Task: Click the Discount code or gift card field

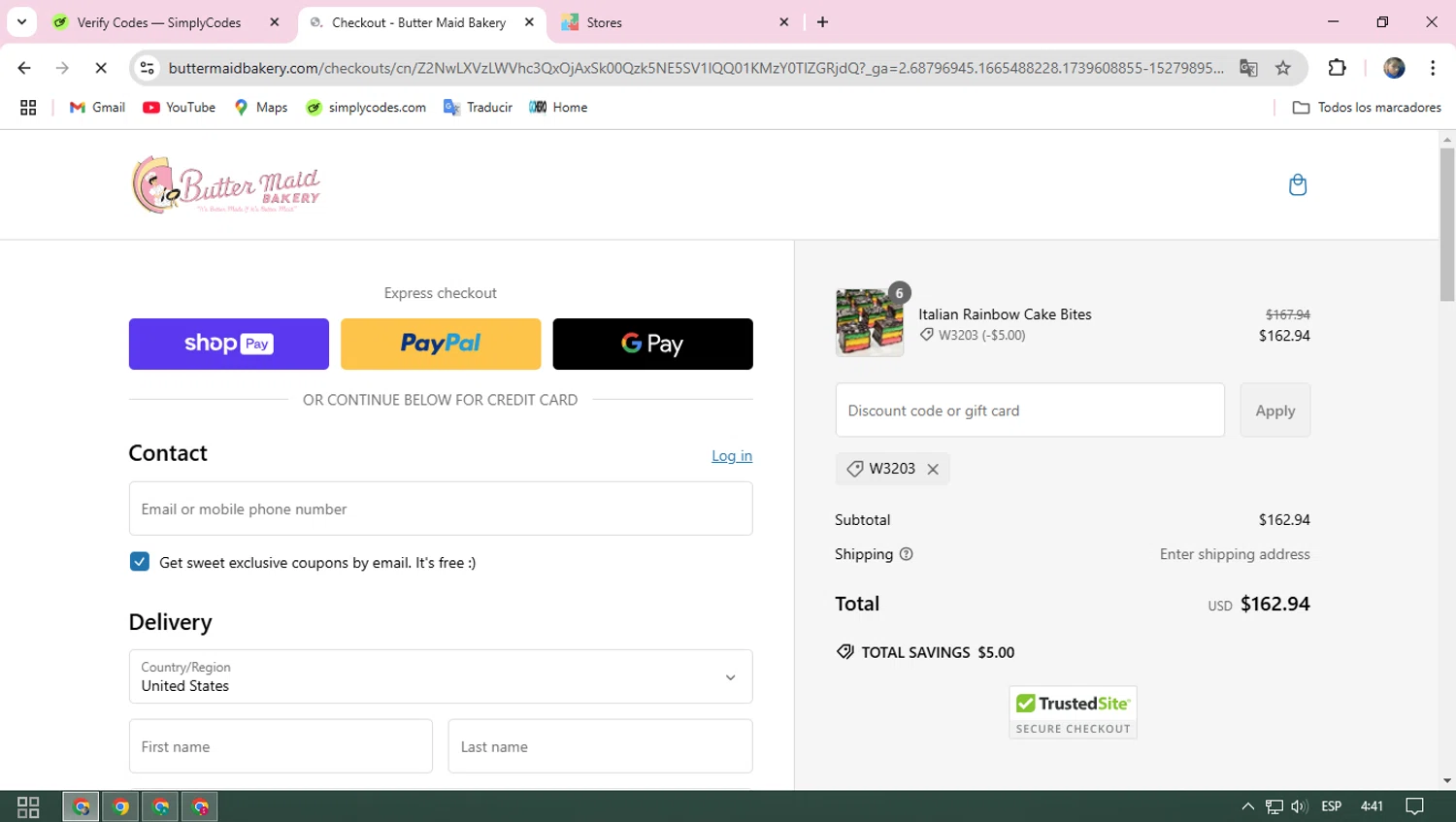Action: pos(1030,410)
